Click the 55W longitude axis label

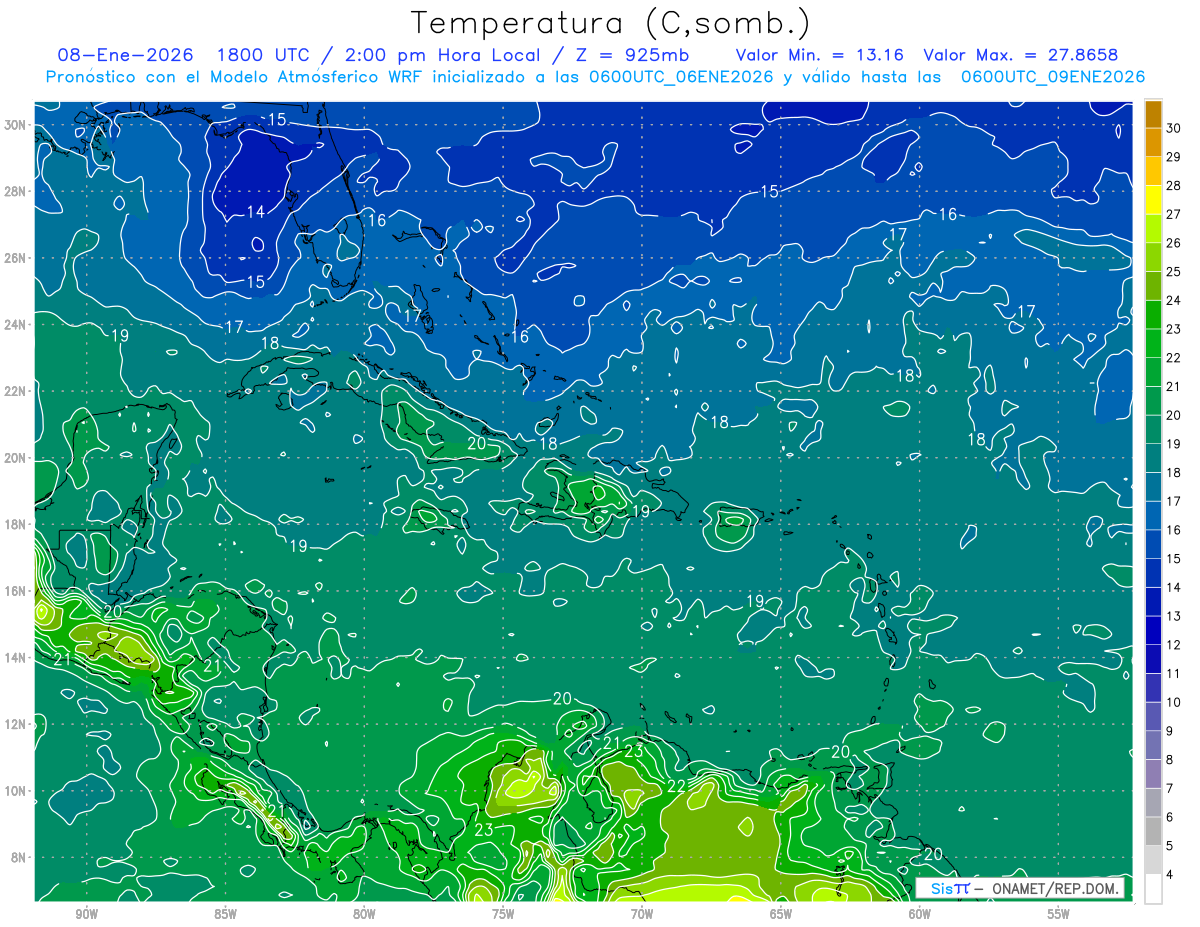(x=1058, y=914)
